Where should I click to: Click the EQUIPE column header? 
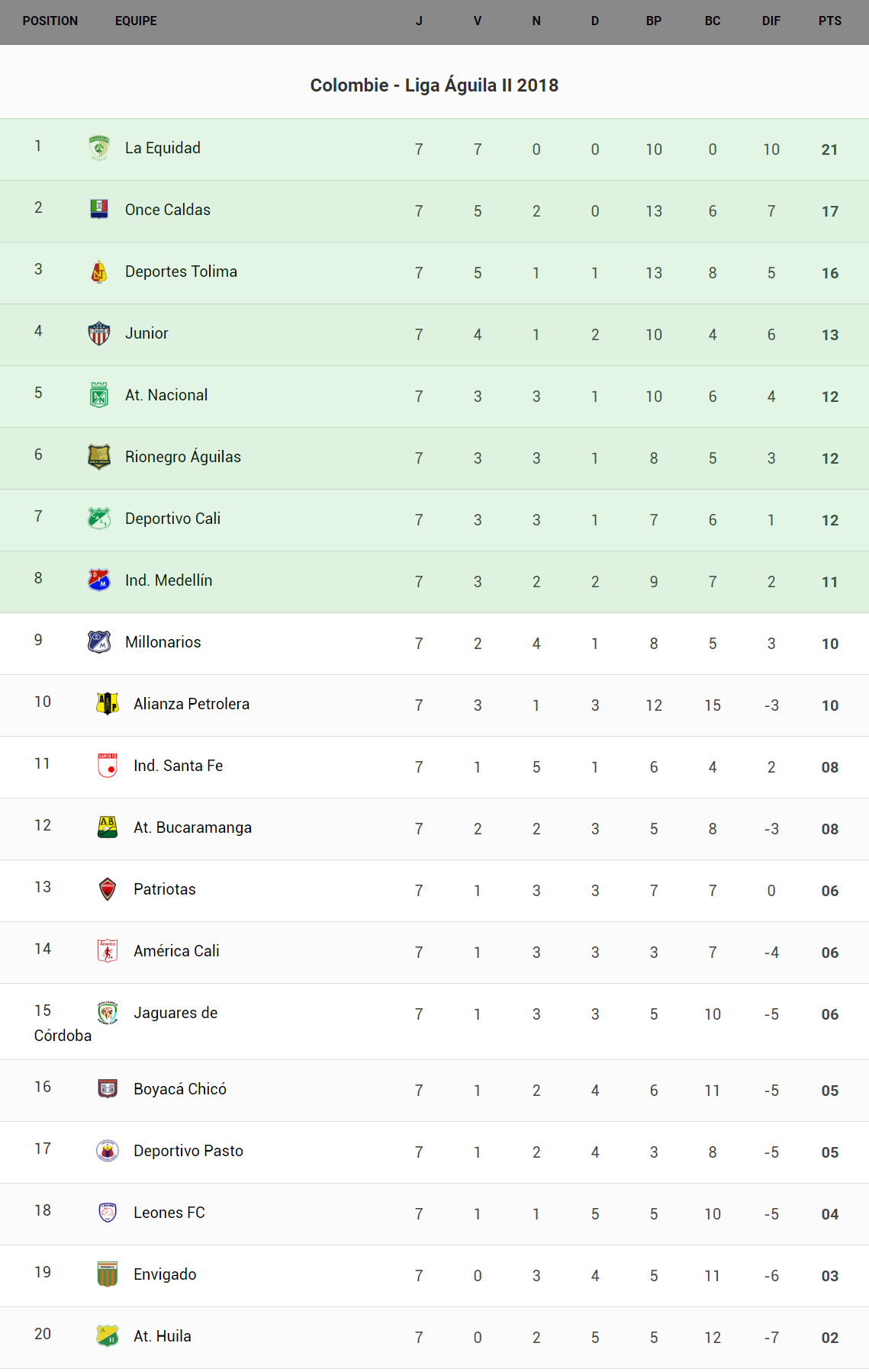[136, 21]
